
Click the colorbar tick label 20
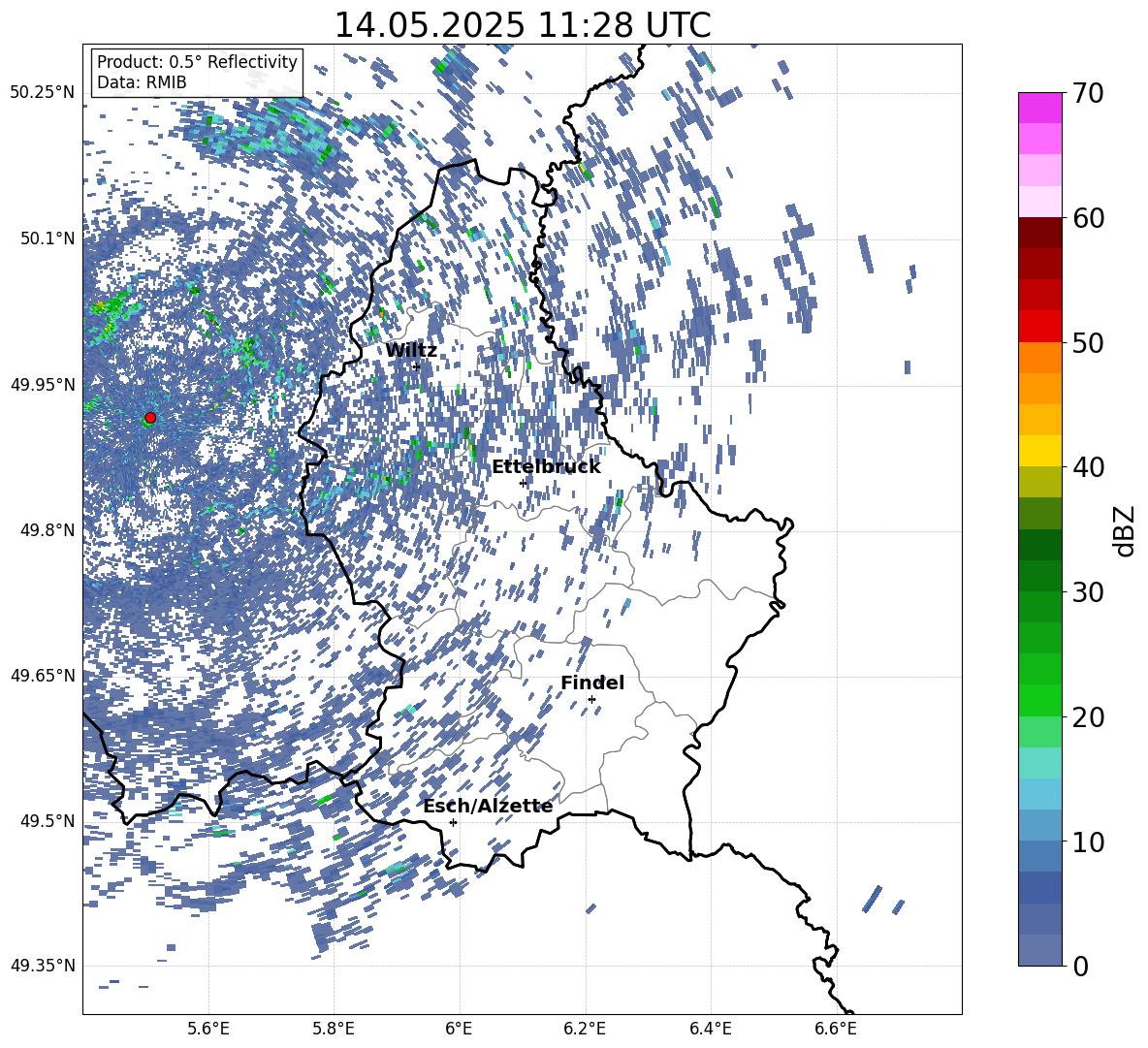pyautogui.click(x=1088, y=717)
